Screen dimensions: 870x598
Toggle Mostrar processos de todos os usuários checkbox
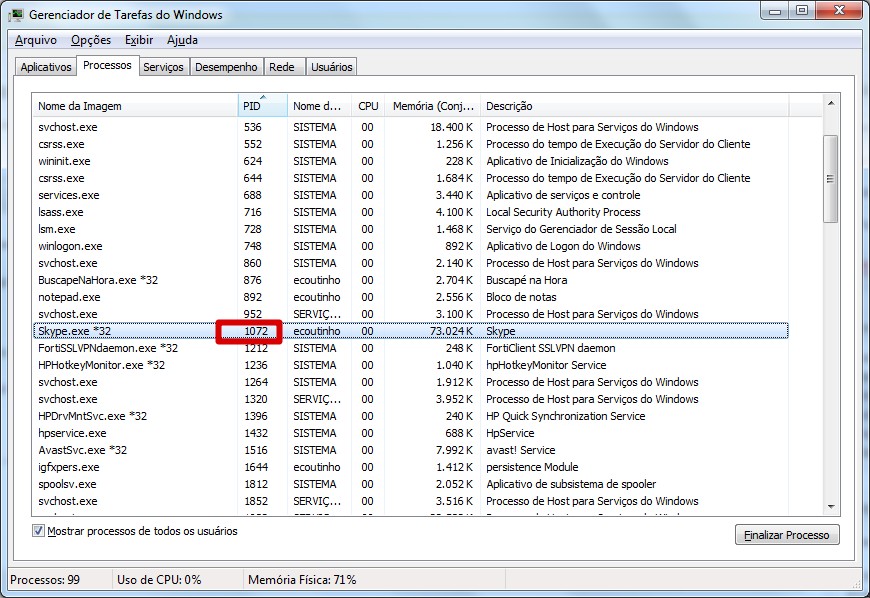point(38,531)
